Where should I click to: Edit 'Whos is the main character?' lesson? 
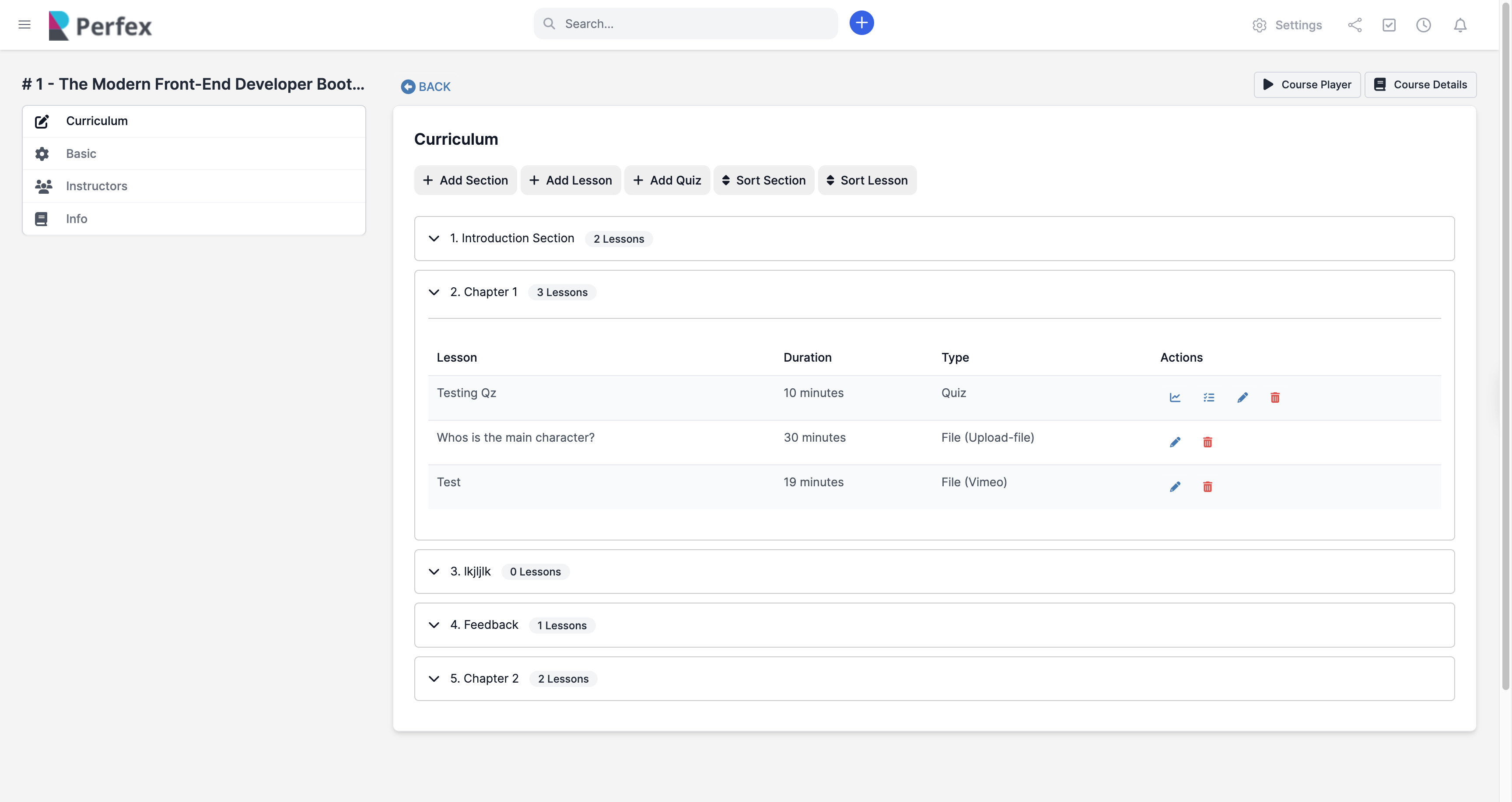click(x=1175, y=442)
